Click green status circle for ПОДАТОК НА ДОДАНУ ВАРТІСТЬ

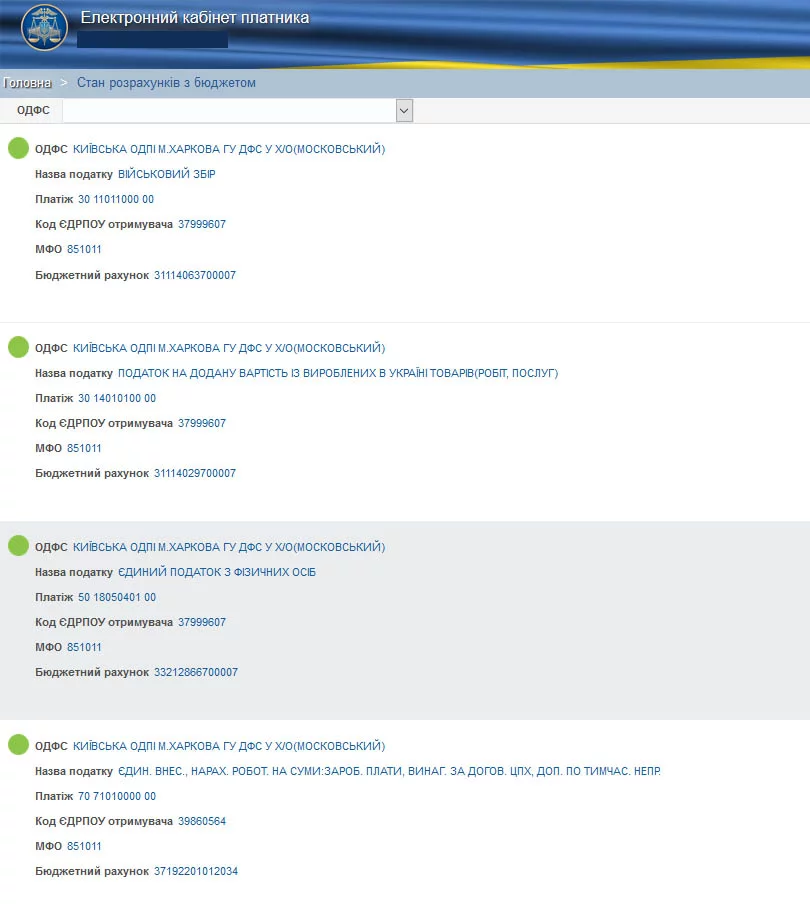(x=18, y=347)
